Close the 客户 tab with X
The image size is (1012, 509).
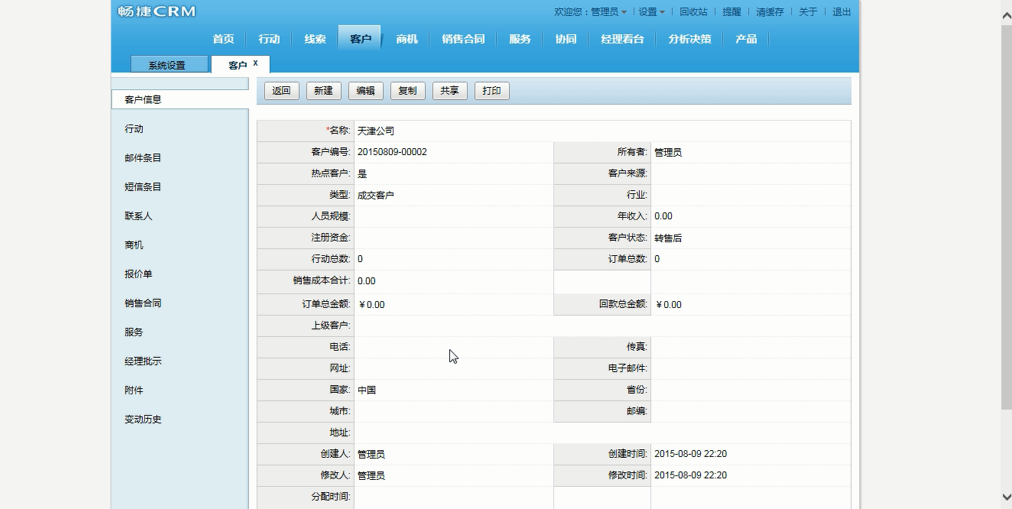click(x=256, y=63)
